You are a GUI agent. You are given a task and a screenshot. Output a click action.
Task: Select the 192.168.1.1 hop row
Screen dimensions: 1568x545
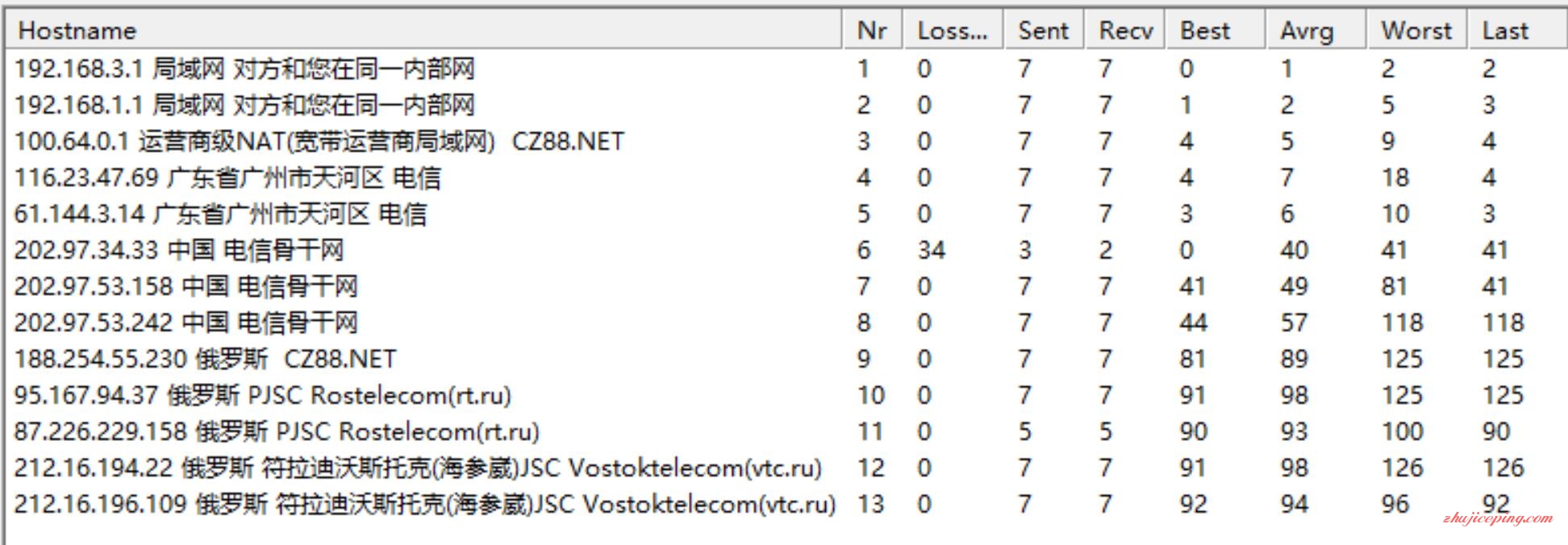[784, 105]
